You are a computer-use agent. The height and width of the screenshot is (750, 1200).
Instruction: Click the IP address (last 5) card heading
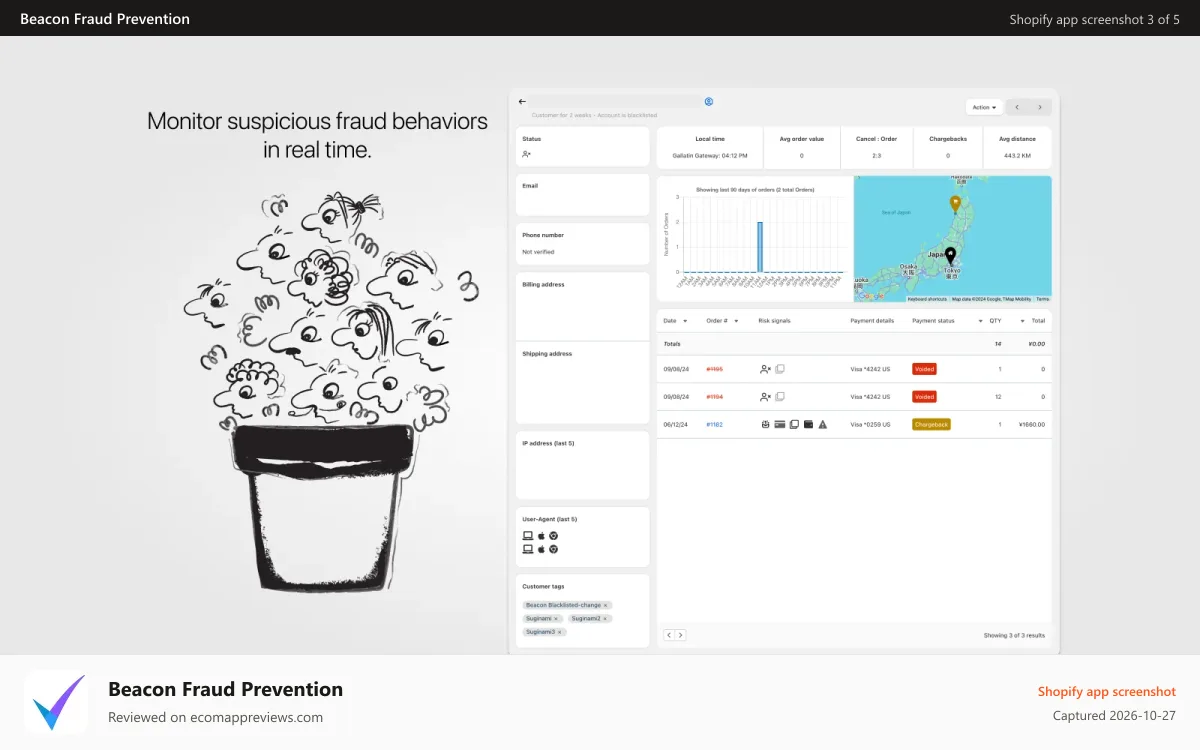(548, 443)
